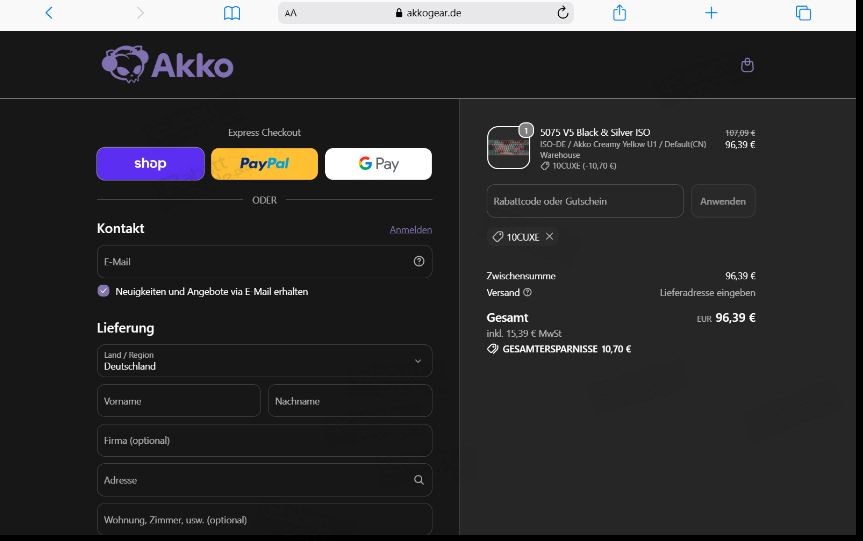The height and width of the screenshot is (541, 863).
Task: Click the inkl. 15,39 € MwSt text
Action: point(524,333)
